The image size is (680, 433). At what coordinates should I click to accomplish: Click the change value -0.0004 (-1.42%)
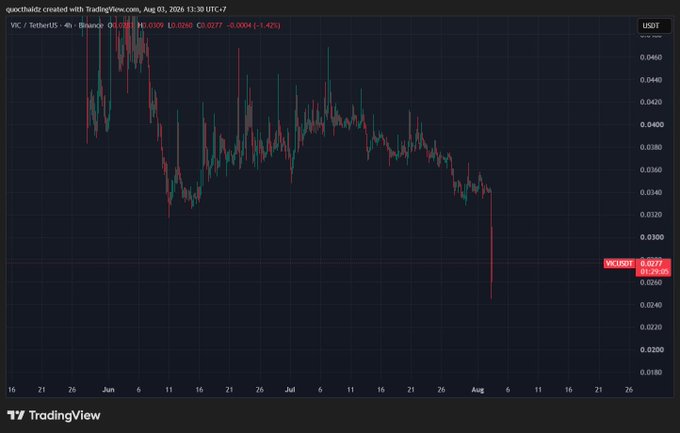point(253,26)
